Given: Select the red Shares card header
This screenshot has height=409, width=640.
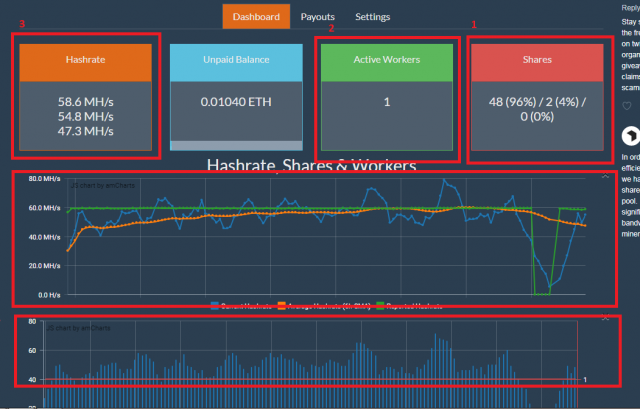Looking at the screenshot, I should coord(540,61).
